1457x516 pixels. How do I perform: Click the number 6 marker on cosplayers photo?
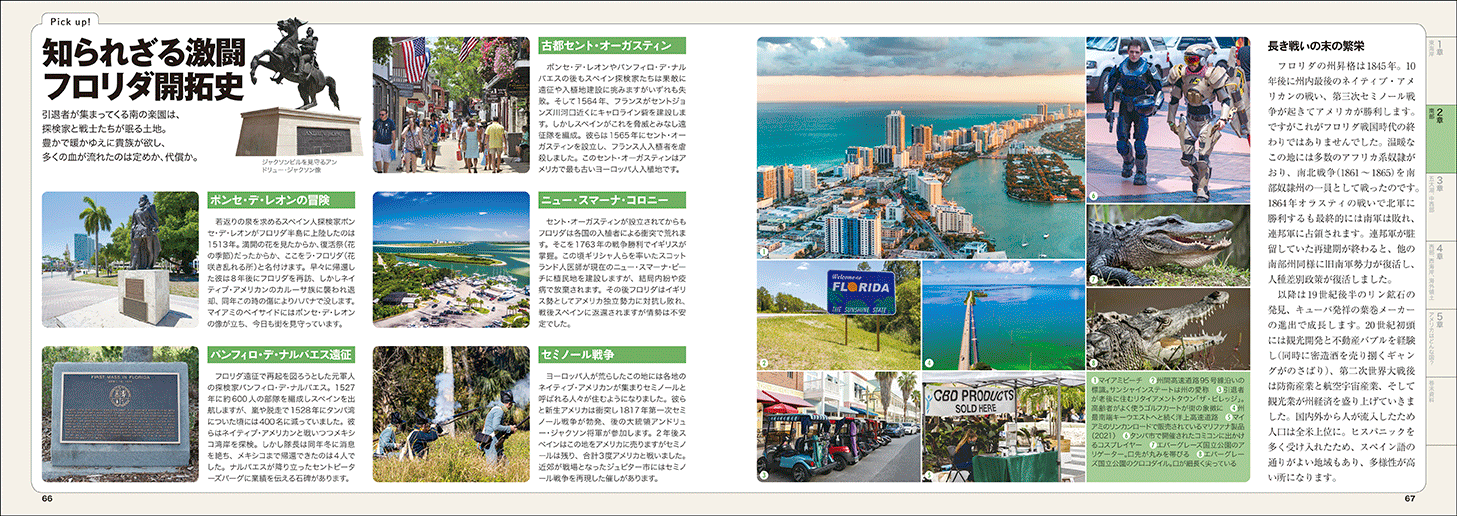click(1095, 194)
